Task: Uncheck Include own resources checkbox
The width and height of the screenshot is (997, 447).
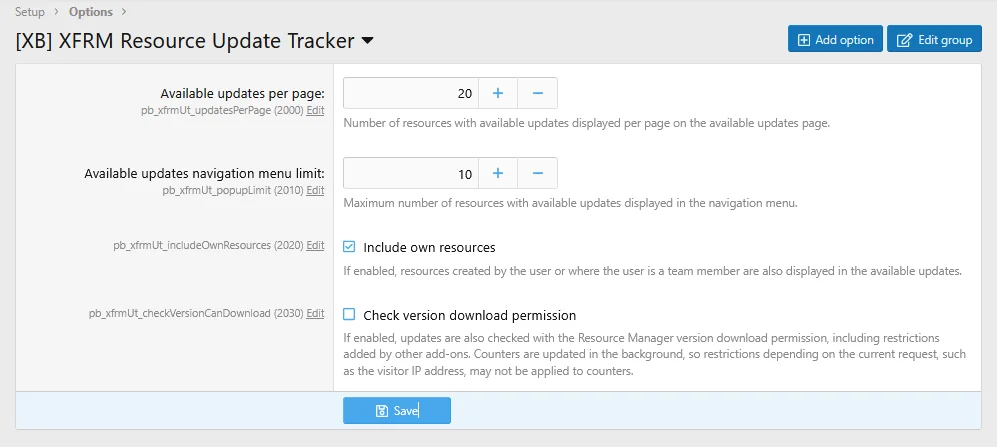Action: 349,247
